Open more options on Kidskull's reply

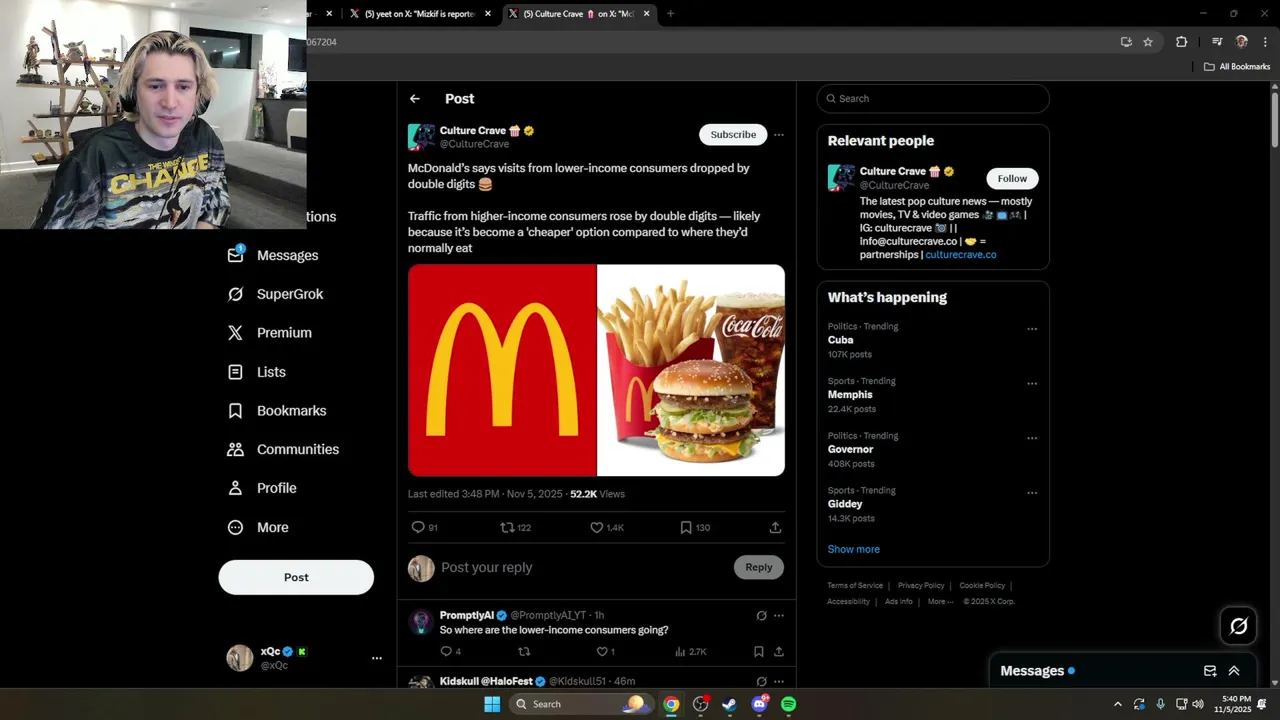(x=778, y=682)
